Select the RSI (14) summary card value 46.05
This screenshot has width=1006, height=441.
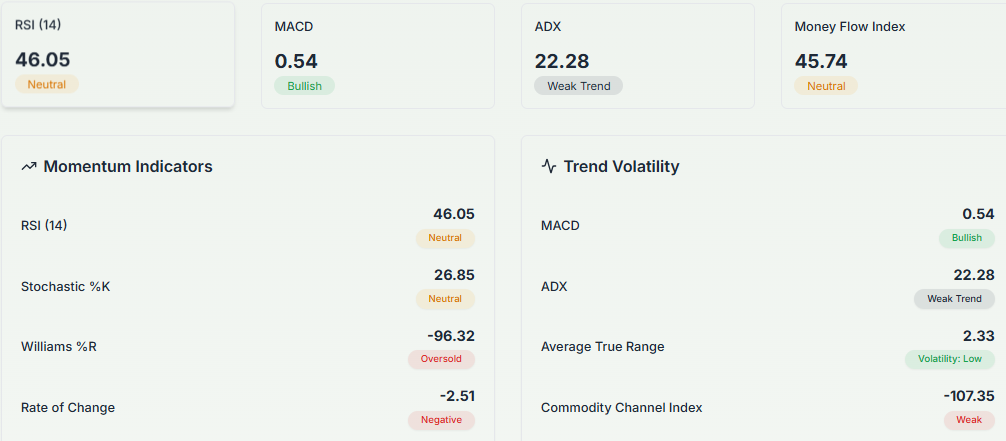43,60
